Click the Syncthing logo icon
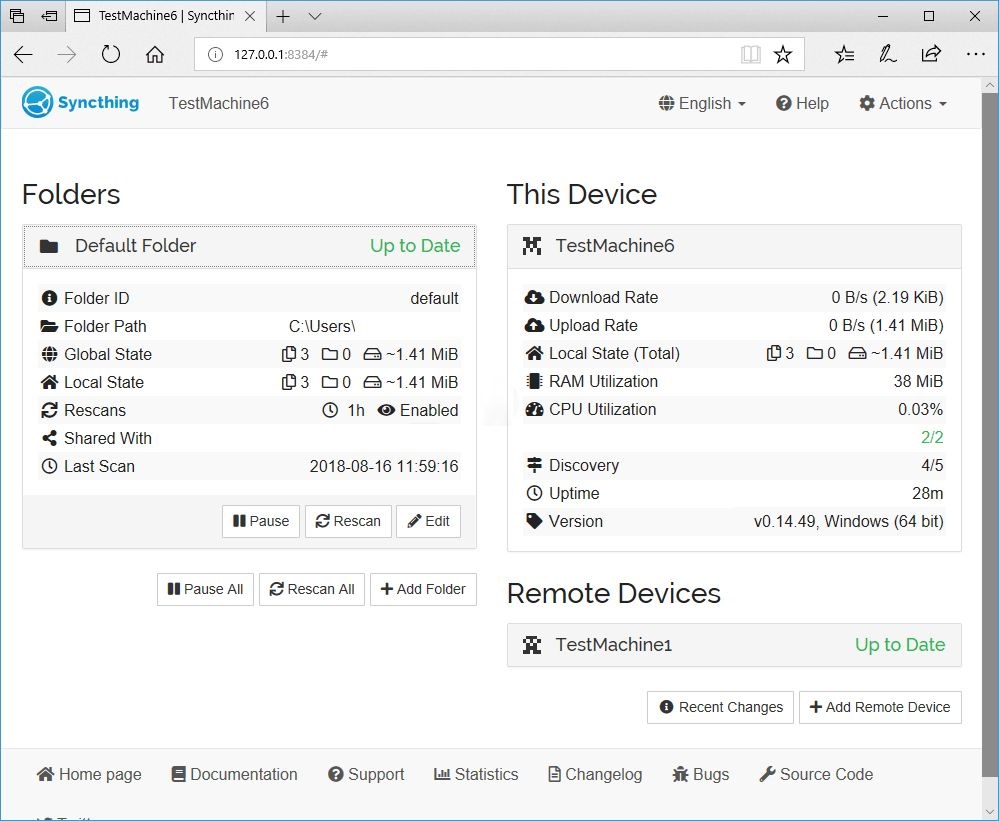 (34, 102)
